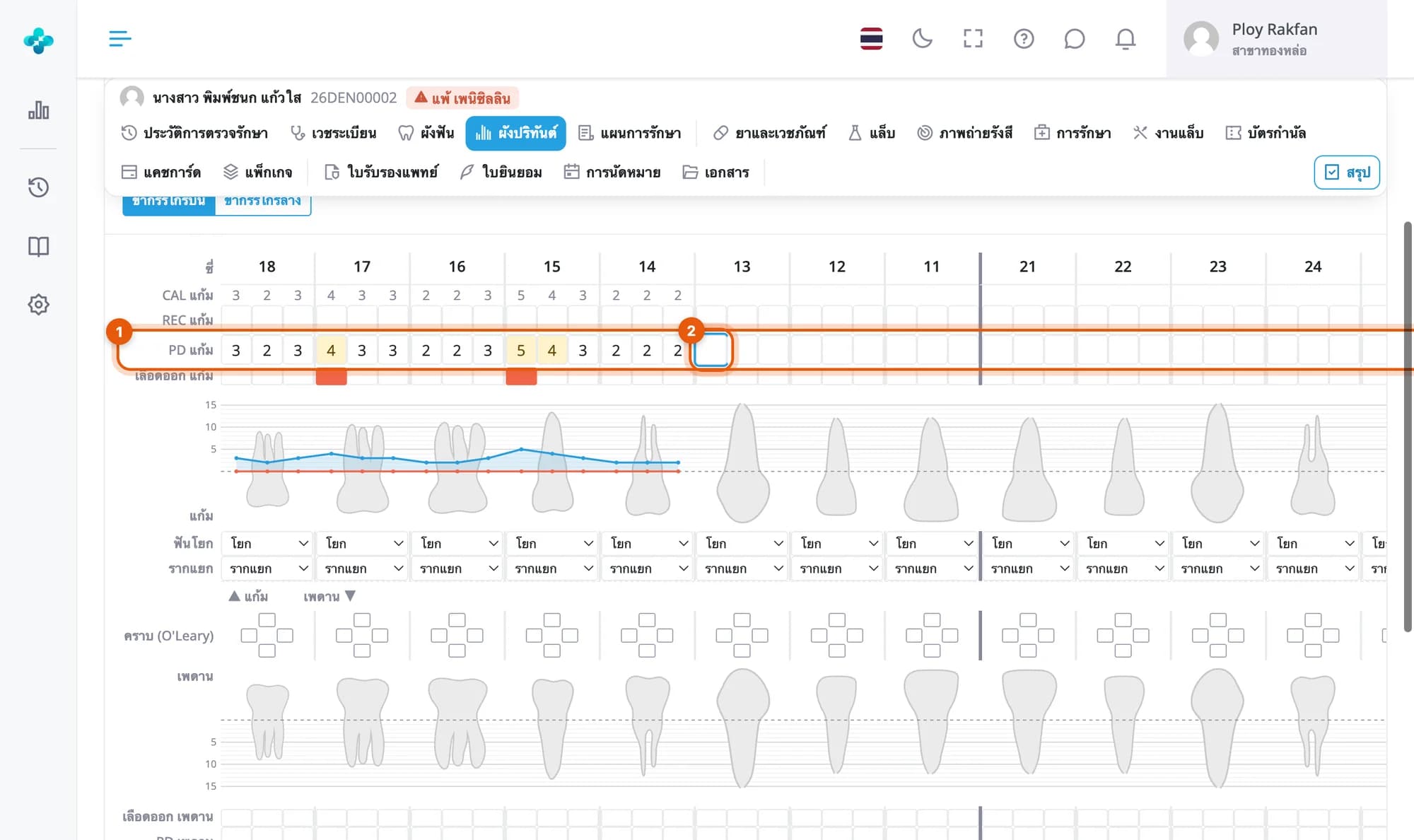Switch to the ผังฟัน tab
The width and height of the screenshot is (1414, 840).
(426, 133)
